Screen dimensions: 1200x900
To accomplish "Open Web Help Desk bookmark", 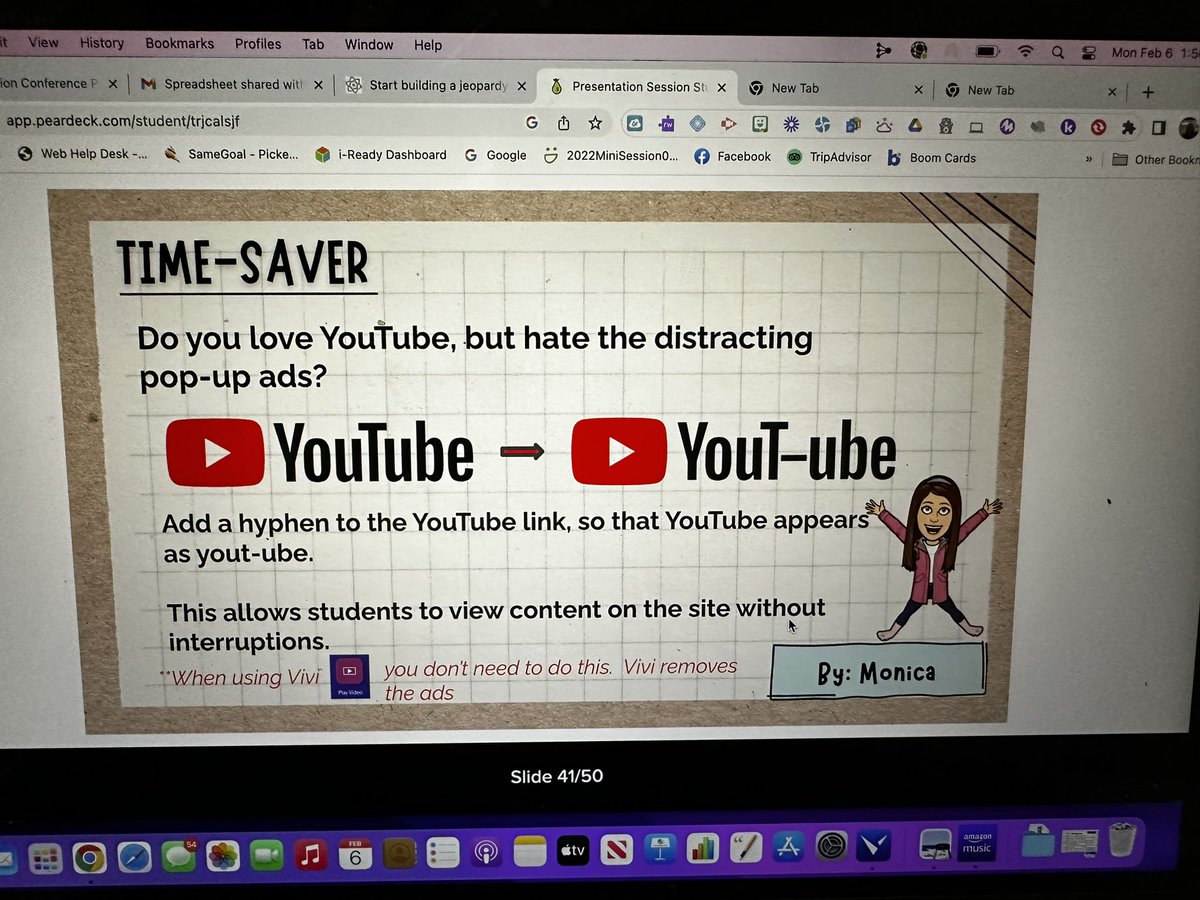I will [x=83, y=154].
